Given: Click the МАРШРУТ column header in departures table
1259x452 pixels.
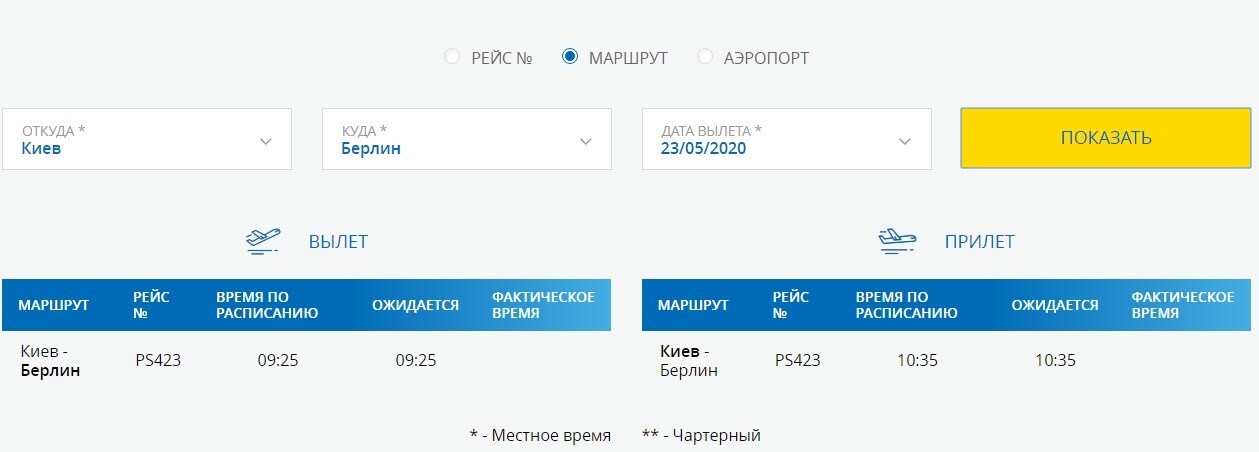Looking at the screenshot, I should coord(54,305).
